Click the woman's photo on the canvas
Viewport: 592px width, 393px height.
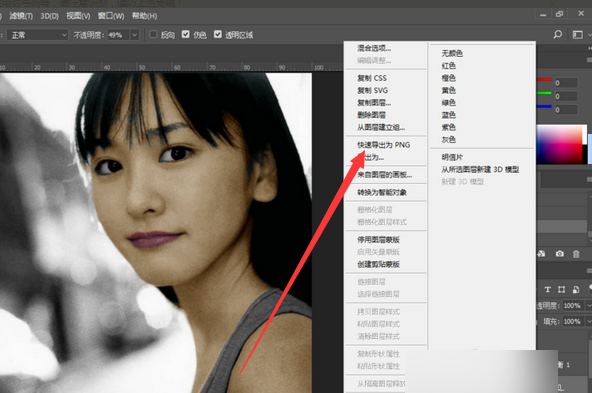pos(156,233)
